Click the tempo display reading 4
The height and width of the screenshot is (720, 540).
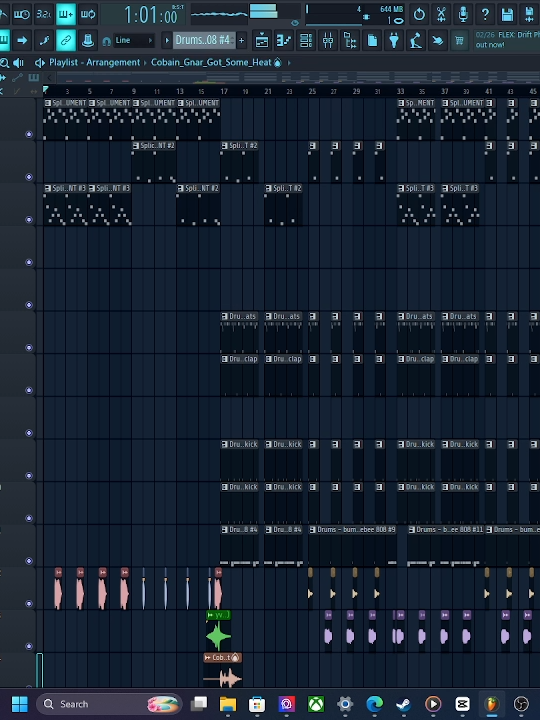coord(359,9)
